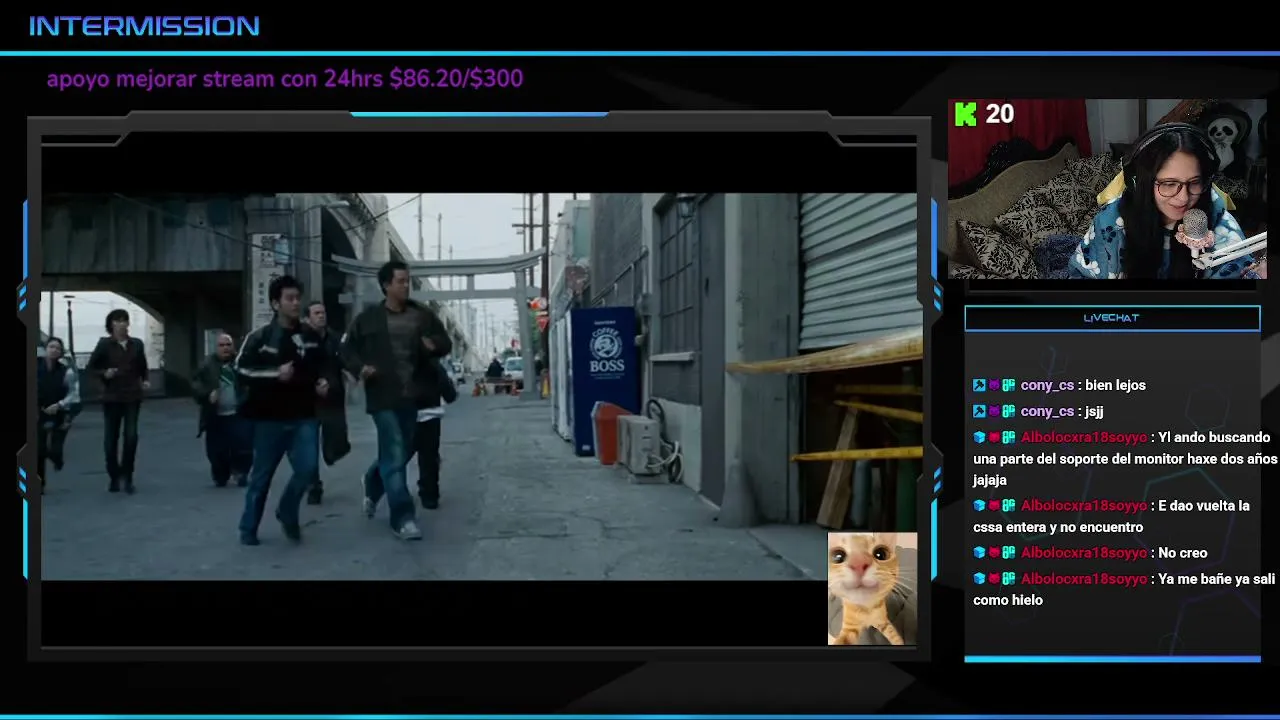The height and width of the screenshot is (720, 1280).
Task: Click the orange cat image overlay
Action: click(872, 588)
